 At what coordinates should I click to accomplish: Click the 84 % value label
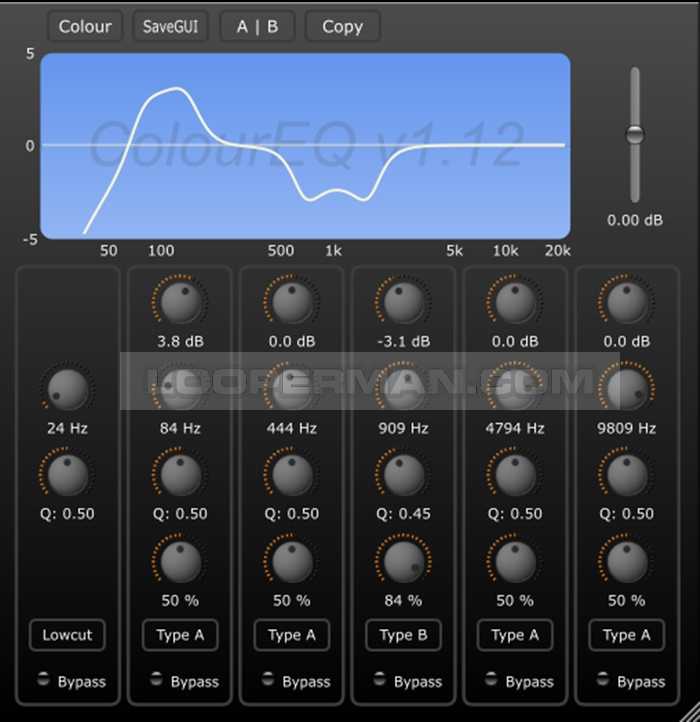[403, 600]
